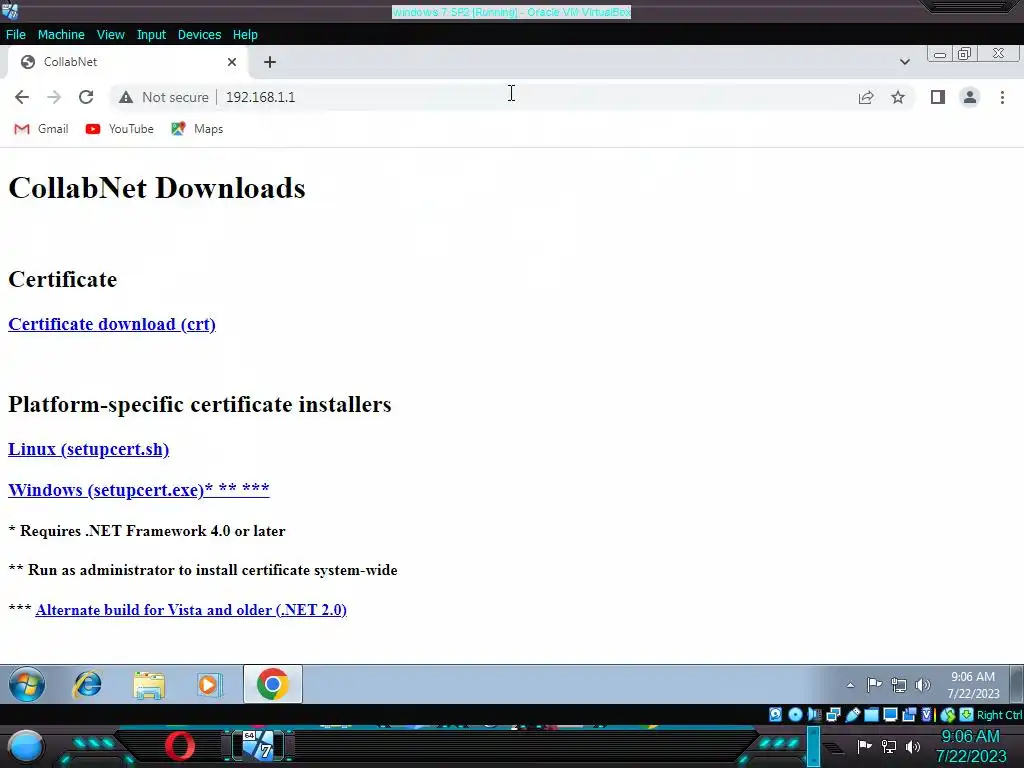
Task: Click the Chrome icon on the guest taskbar
Action: pyautogui.click(x=272, y=684)
